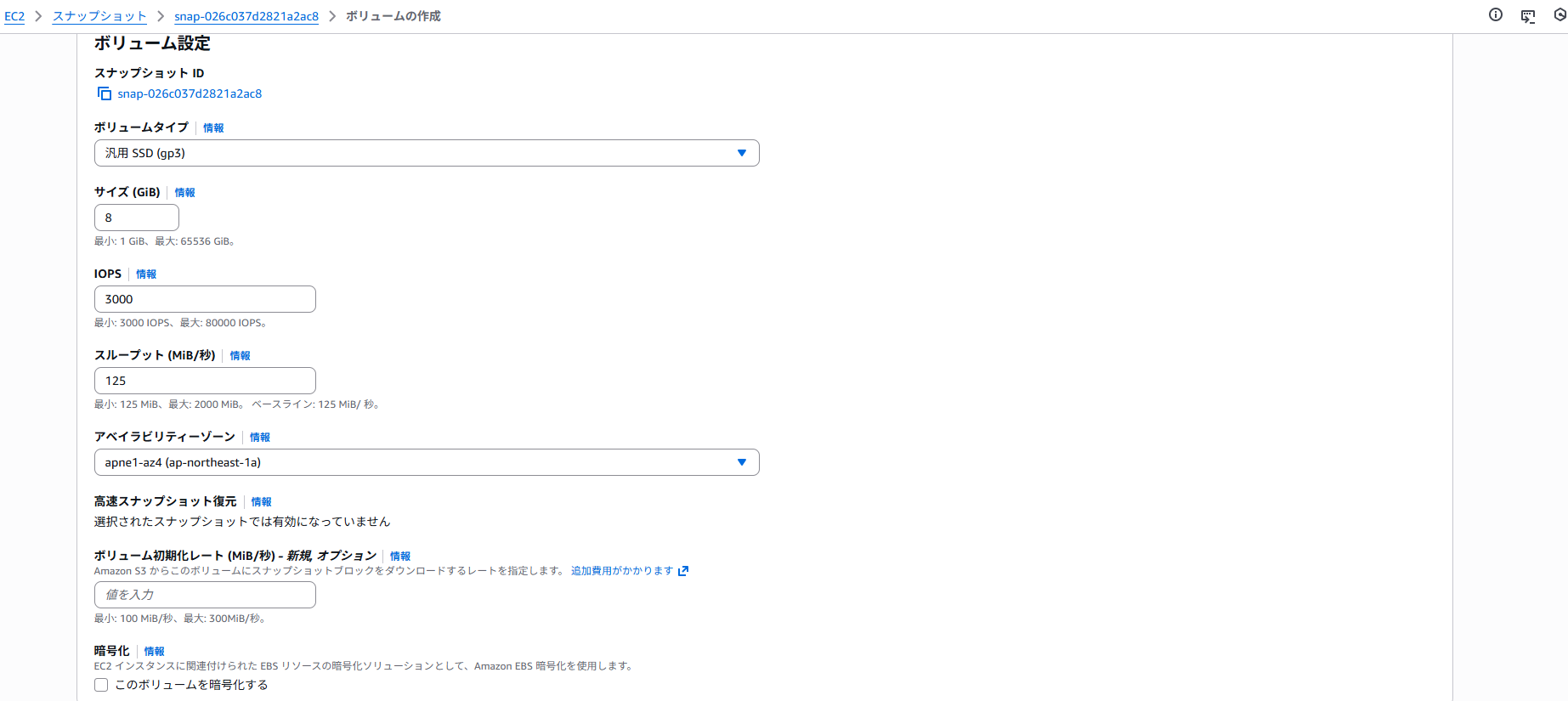The image size is (1568, 701).
Task: Open the ボリュームタイプ dropdown
Action: coord(426,153)
